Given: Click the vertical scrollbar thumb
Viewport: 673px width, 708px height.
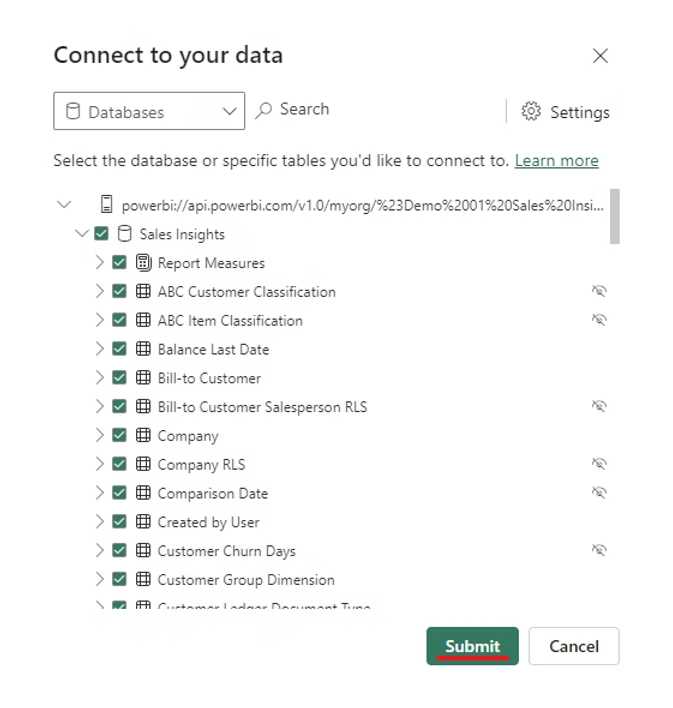Looking at the screenshot, I should pyautogui.click(x=615, y=215).
